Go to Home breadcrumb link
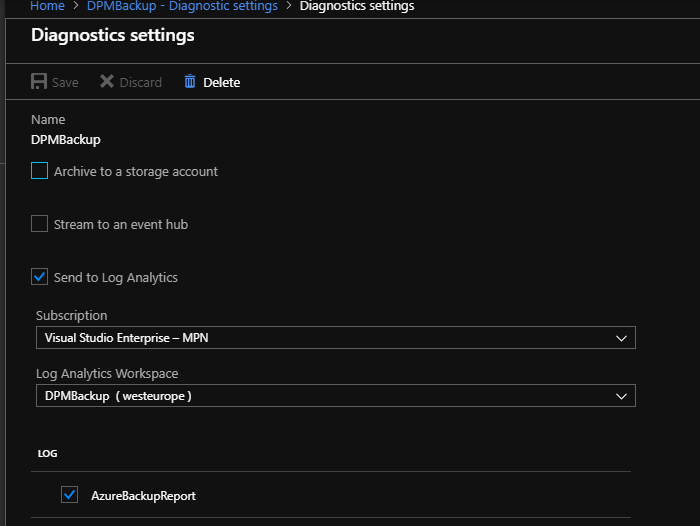Screen dimensions: 700x526 tap(47, 6)
